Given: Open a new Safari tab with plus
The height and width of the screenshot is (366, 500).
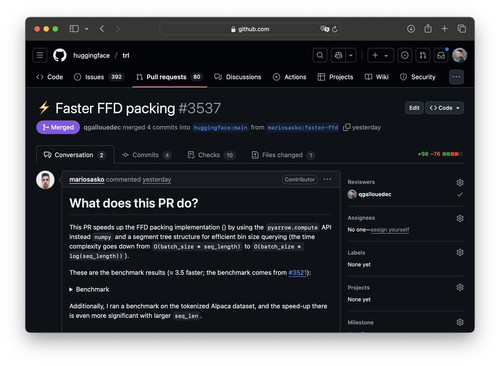Looking at the screenshot, I should tap(444, 29).
